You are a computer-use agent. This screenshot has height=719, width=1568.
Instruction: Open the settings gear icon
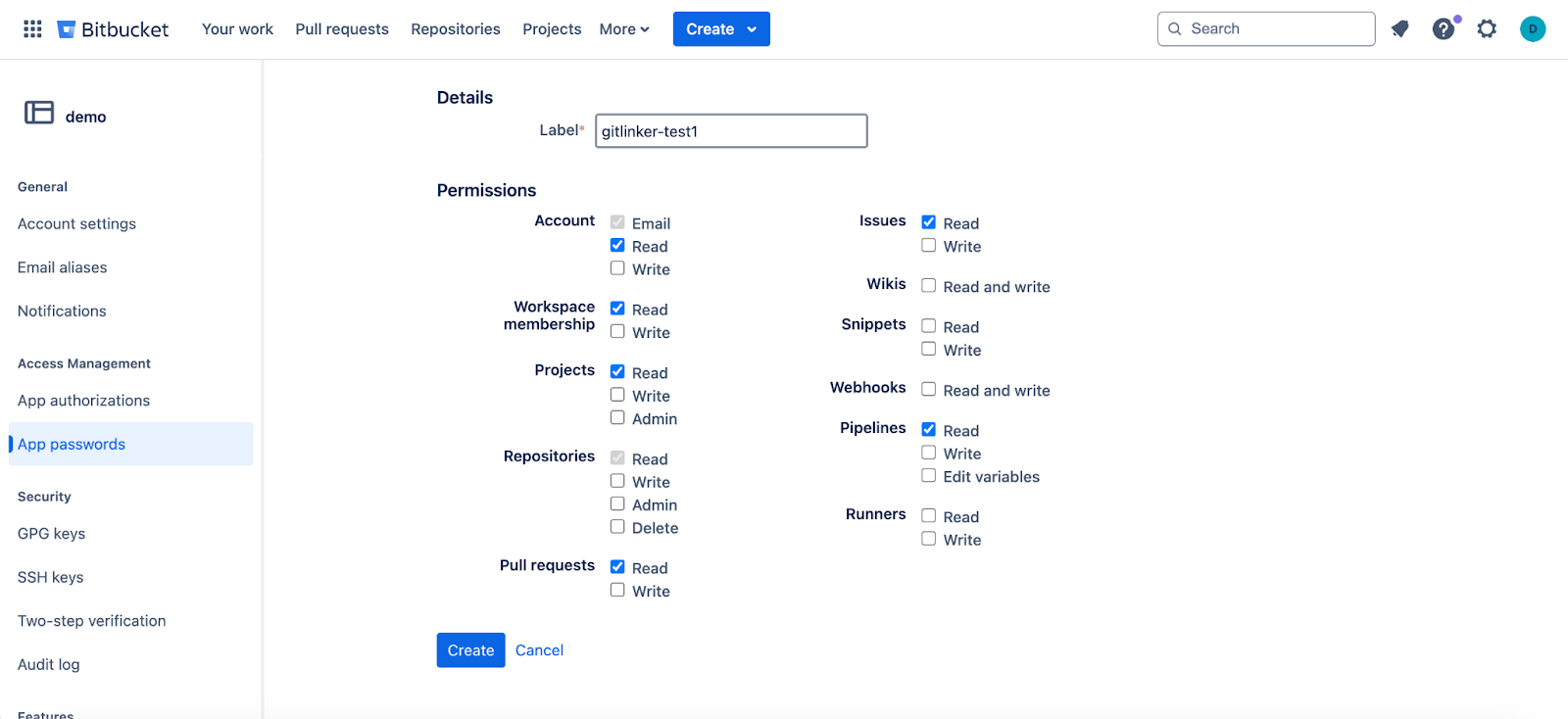pyautogui.click(x=1487, y=29)
